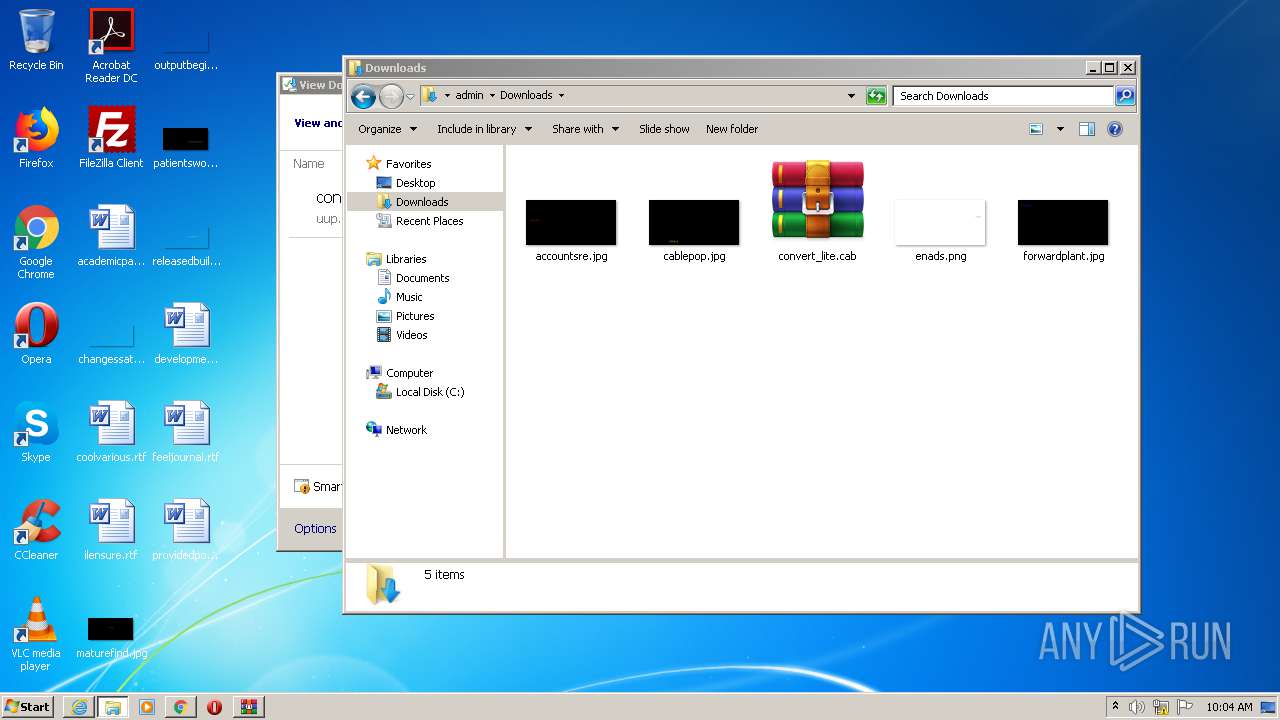This screenshot has height=720, width=1280.
Task: Create a New folder
Action: (732, 129)
